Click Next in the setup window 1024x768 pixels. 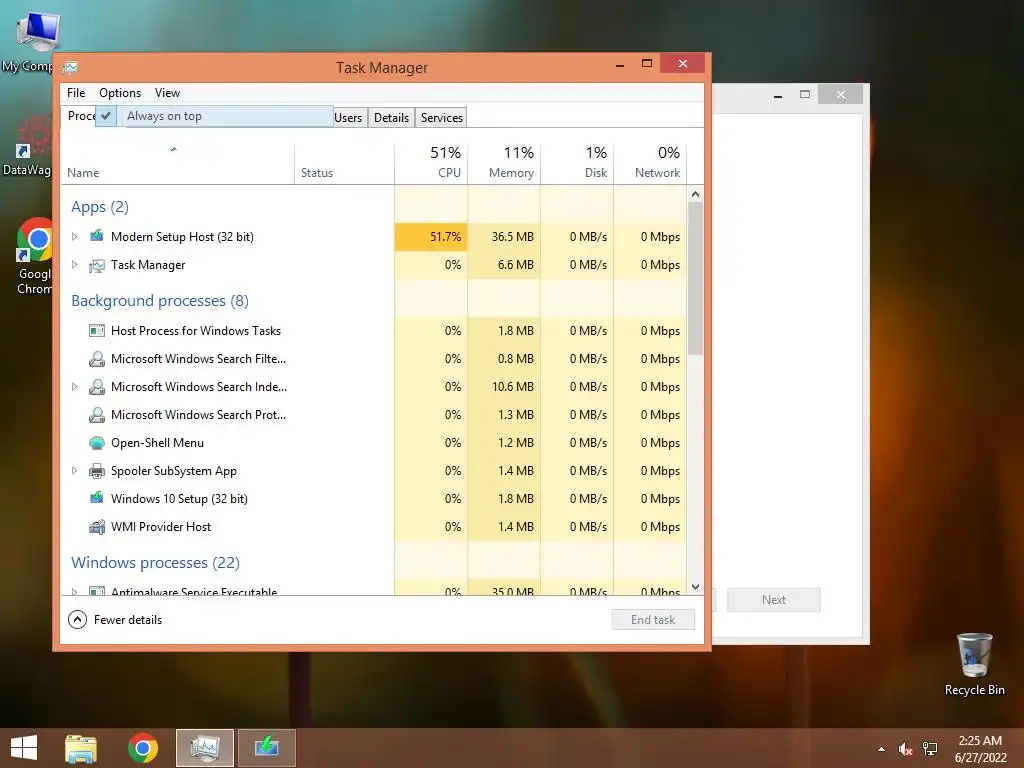tap(773, 600)
